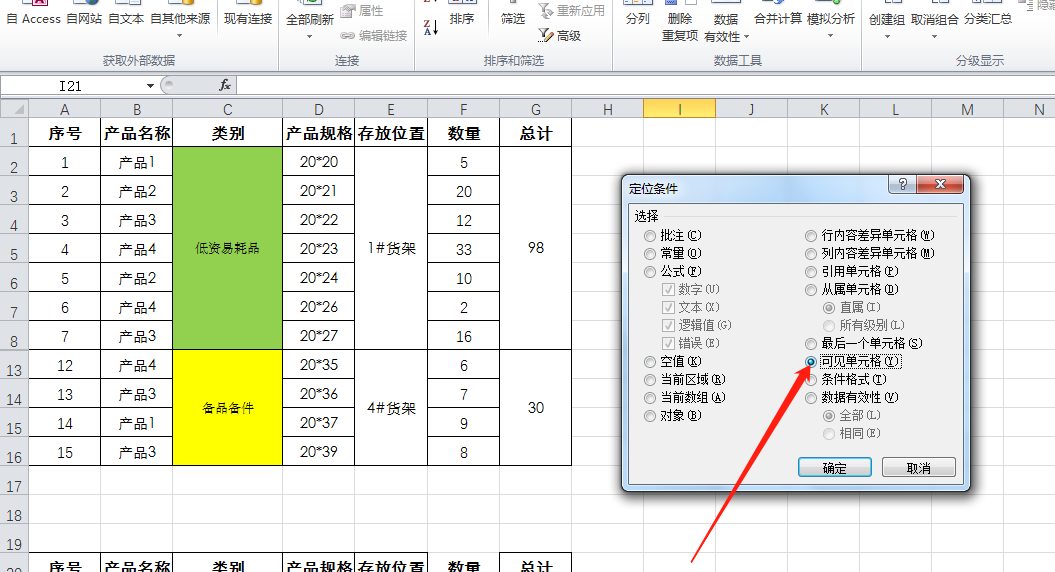Image resolution: width=1055 pixels, height=572 pixels.
Task: Click into the formula bar
Action: 645,85
